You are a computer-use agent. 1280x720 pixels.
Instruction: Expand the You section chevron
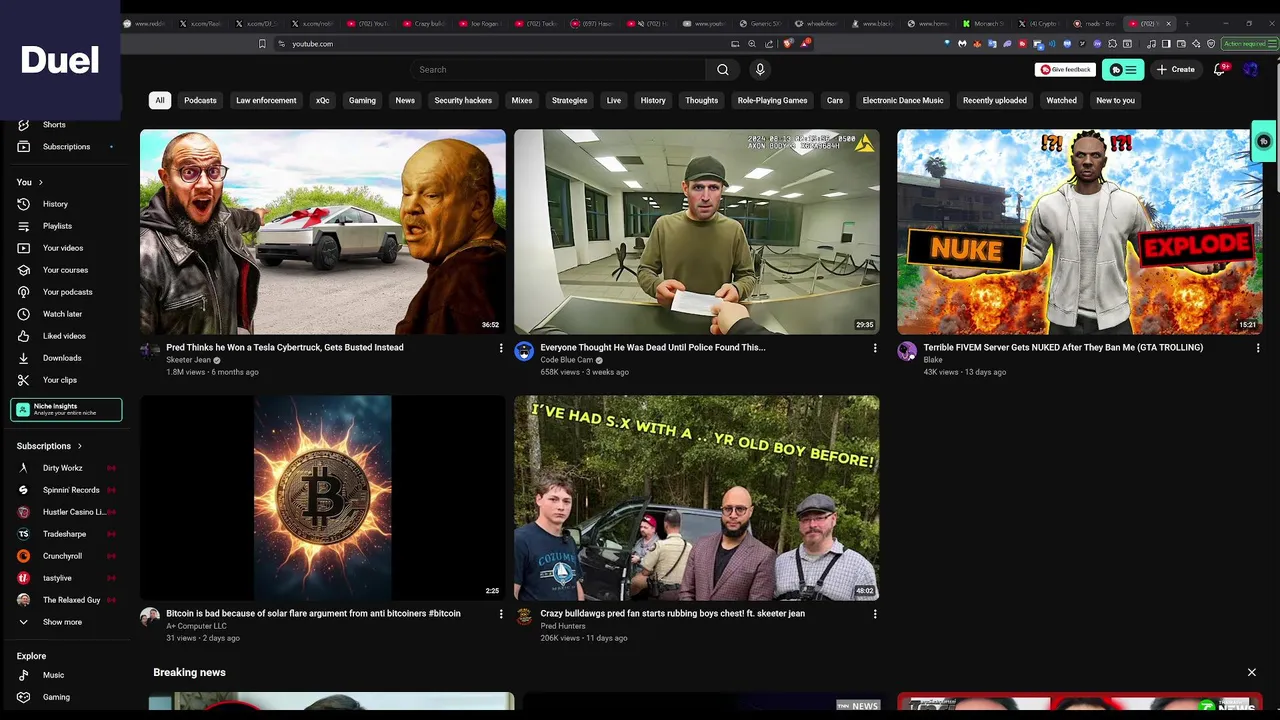(x=40, y=183)
